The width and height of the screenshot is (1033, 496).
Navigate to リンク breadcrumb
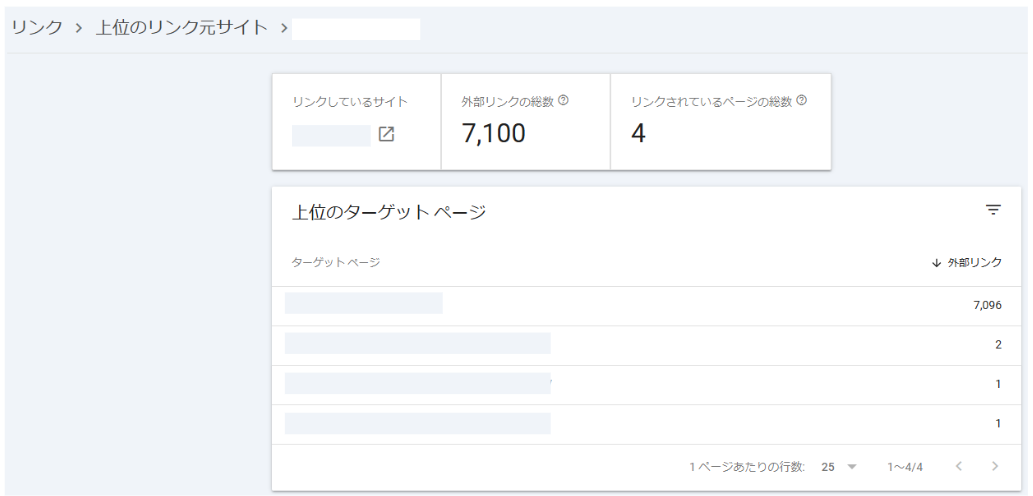tap(37, 28)
